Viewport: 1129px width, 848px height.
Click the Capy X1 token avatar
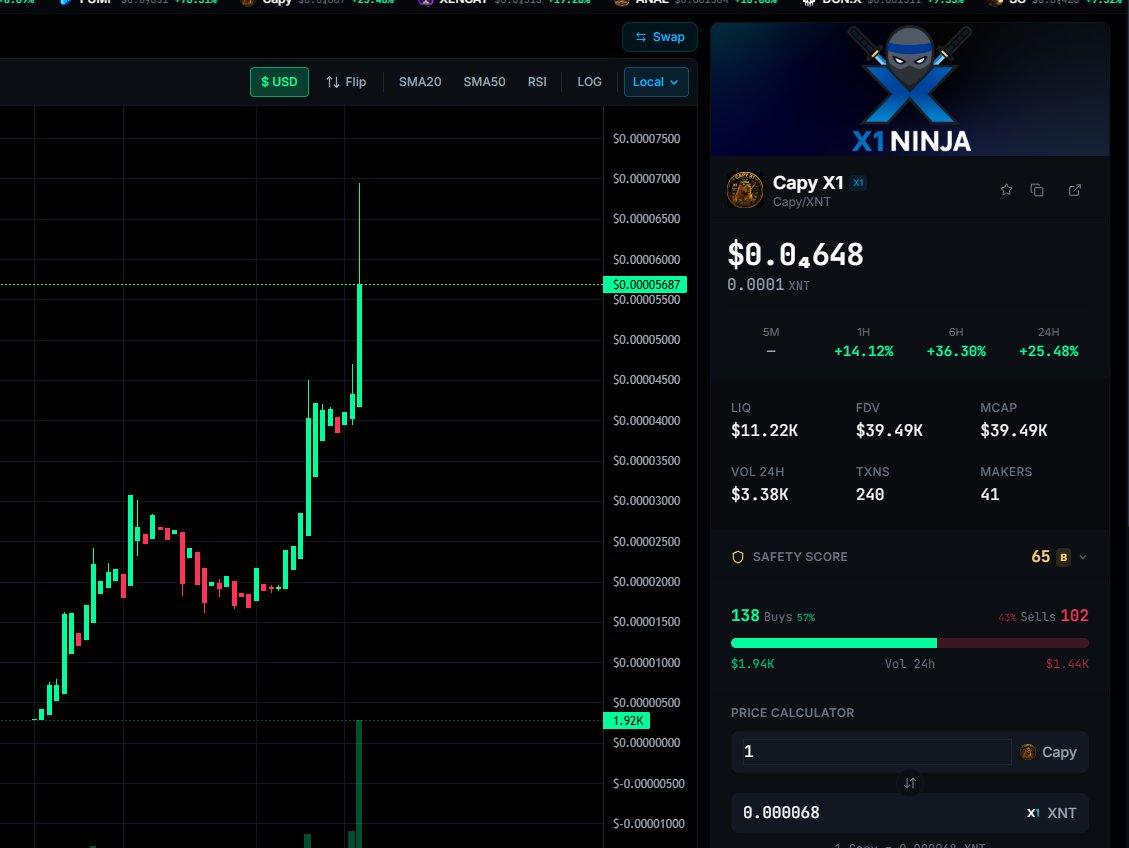coord(745,190)
